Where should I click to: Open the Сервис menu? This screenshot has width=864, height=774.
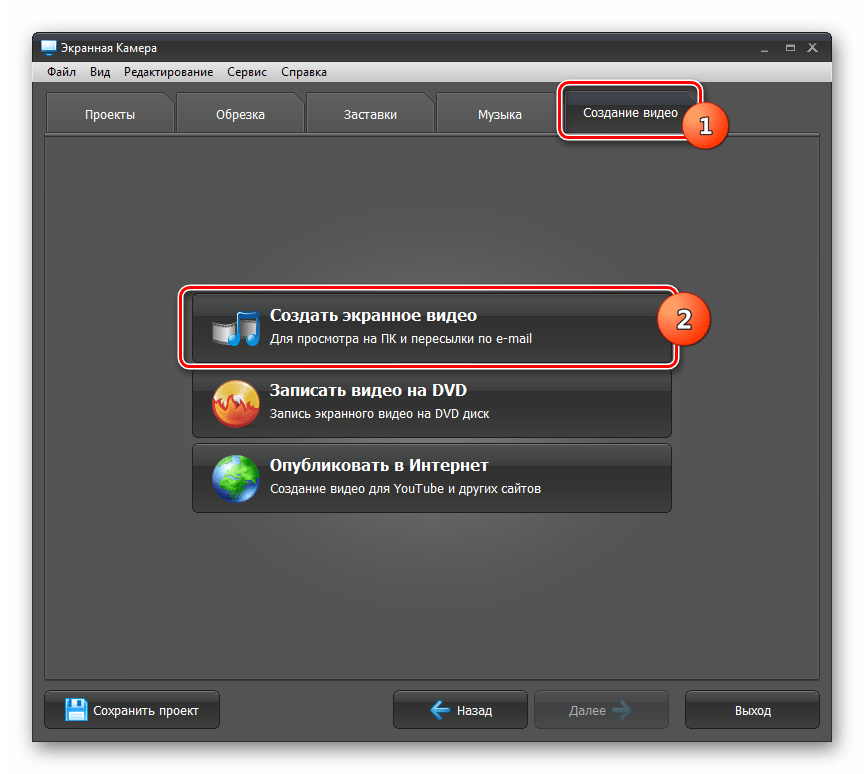247,72
